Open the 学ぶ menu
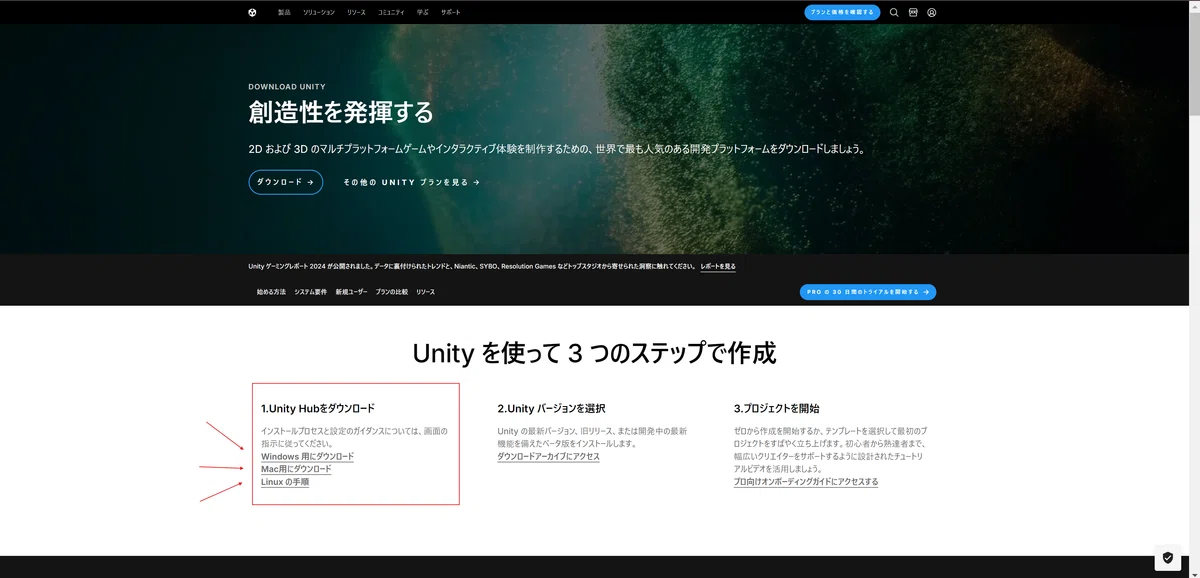This screenshot has width=1200, height=578. pyautogui.click(x=422, y=12)
